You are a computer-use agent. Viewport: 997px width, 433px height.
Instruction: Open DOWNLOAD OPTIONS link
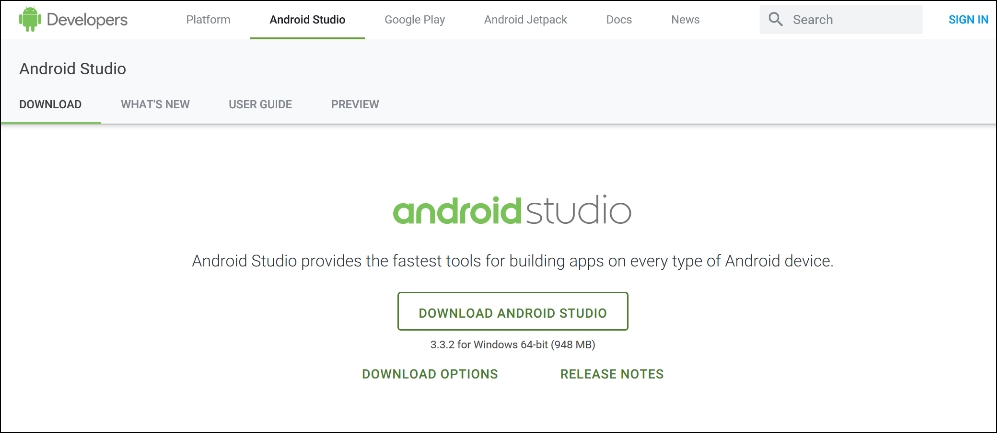[x=430, y=374]
